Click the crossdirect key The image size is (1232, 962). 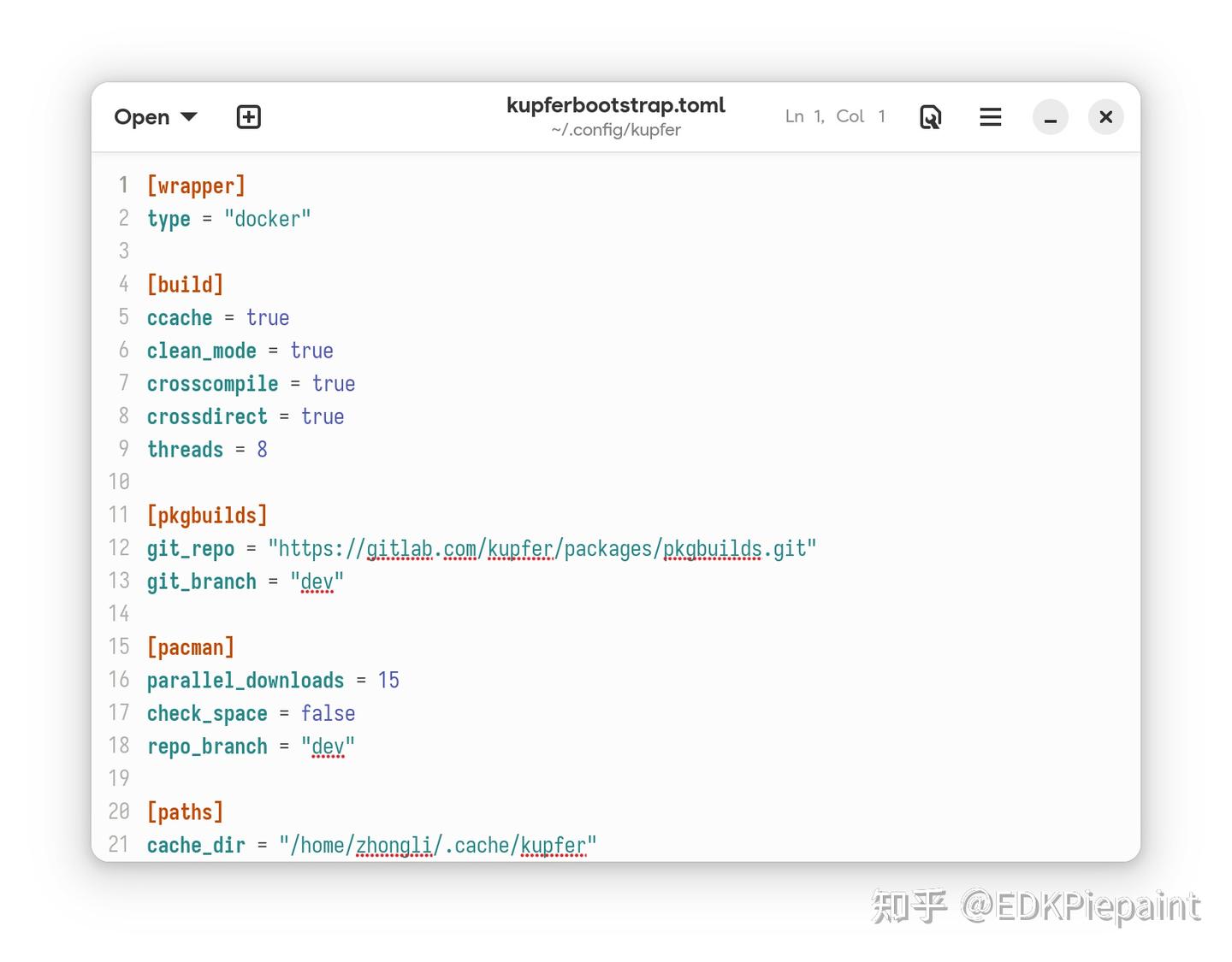tap(207, 416)
